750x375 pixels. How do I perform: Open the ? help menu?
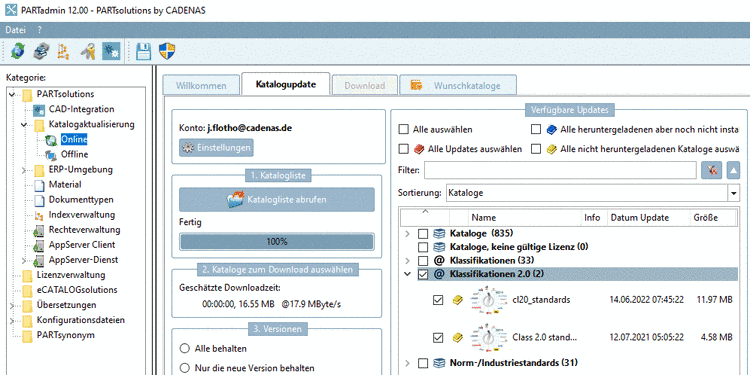tap(40, 30)
